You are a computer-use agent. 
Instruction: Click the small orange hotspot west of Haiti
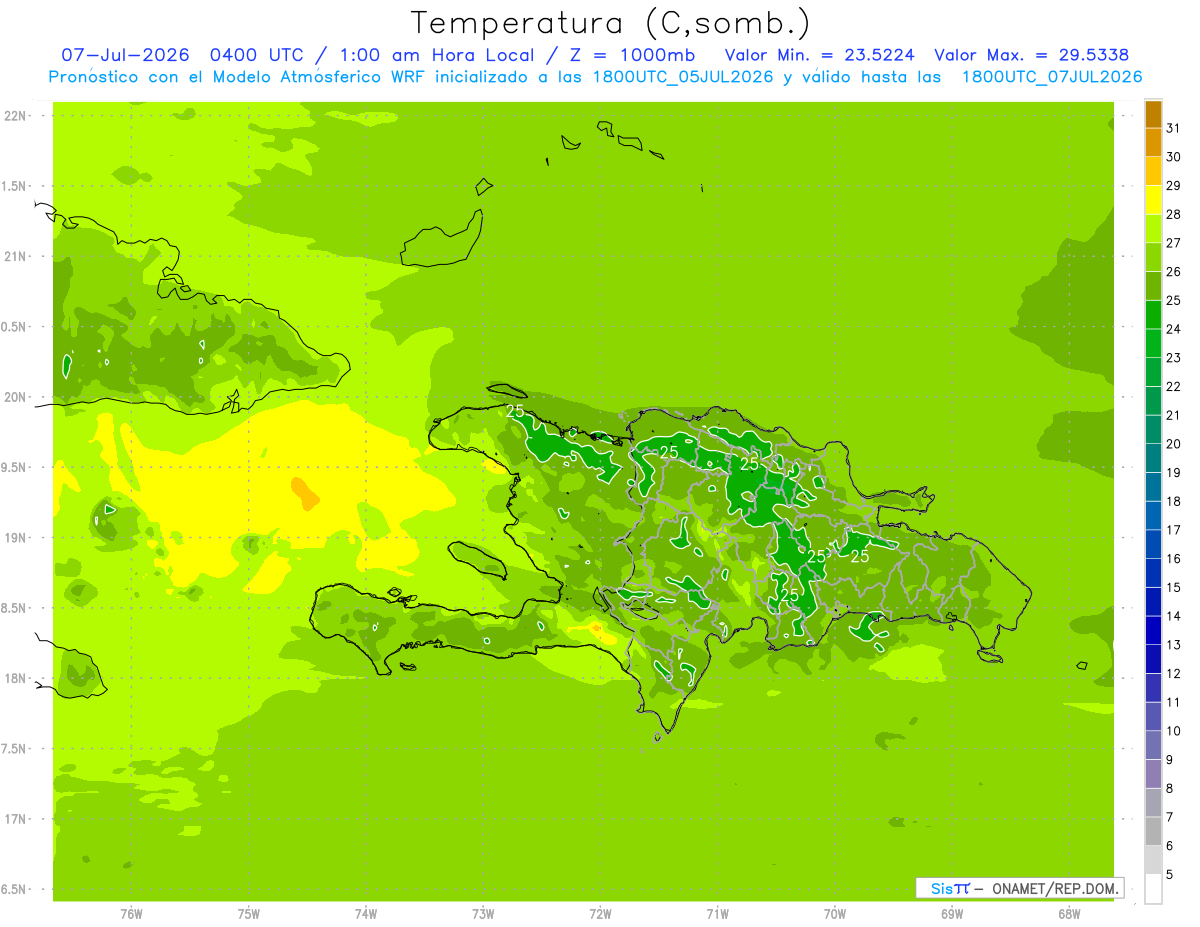[304, 492]
